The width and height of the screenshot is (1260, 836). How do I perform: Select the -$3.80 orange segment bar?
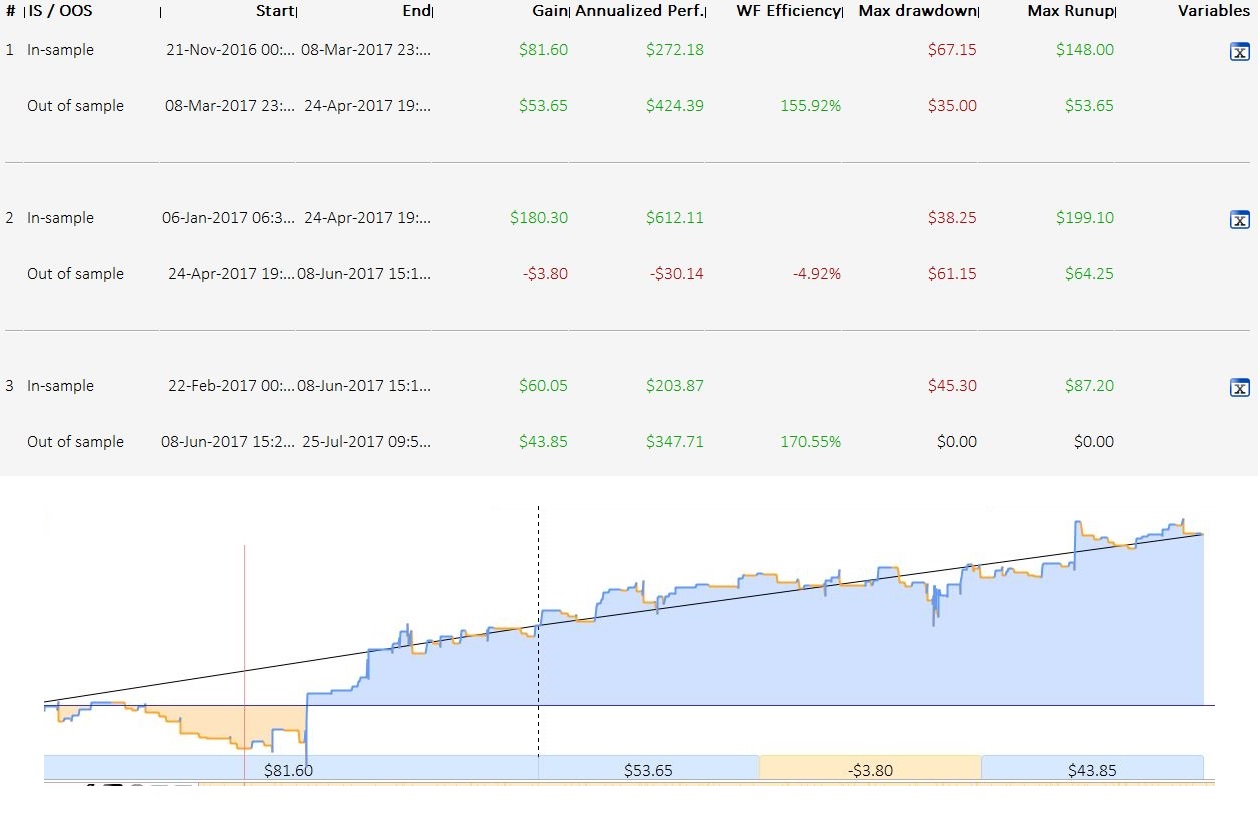coord(870,769)
